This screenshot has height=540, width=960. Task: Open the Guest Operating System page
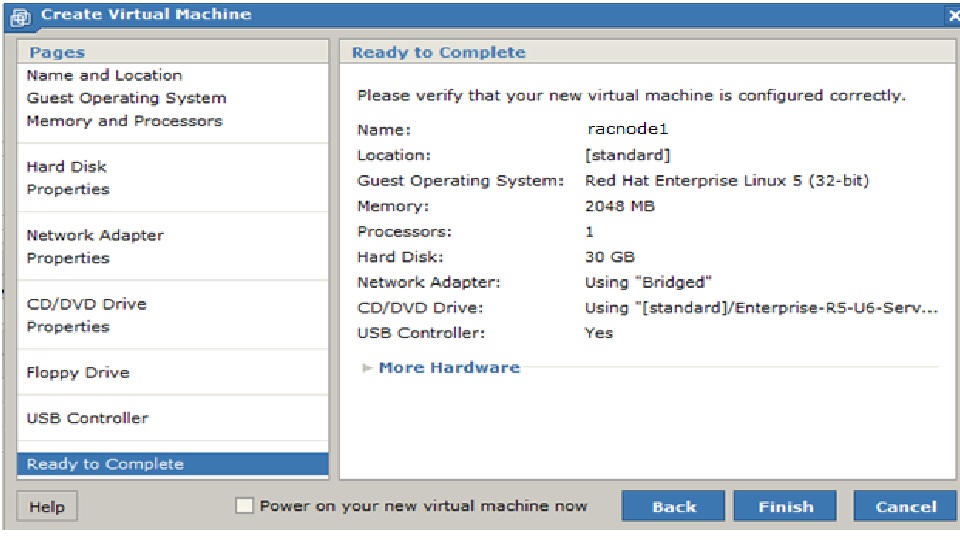coord(126,98)
